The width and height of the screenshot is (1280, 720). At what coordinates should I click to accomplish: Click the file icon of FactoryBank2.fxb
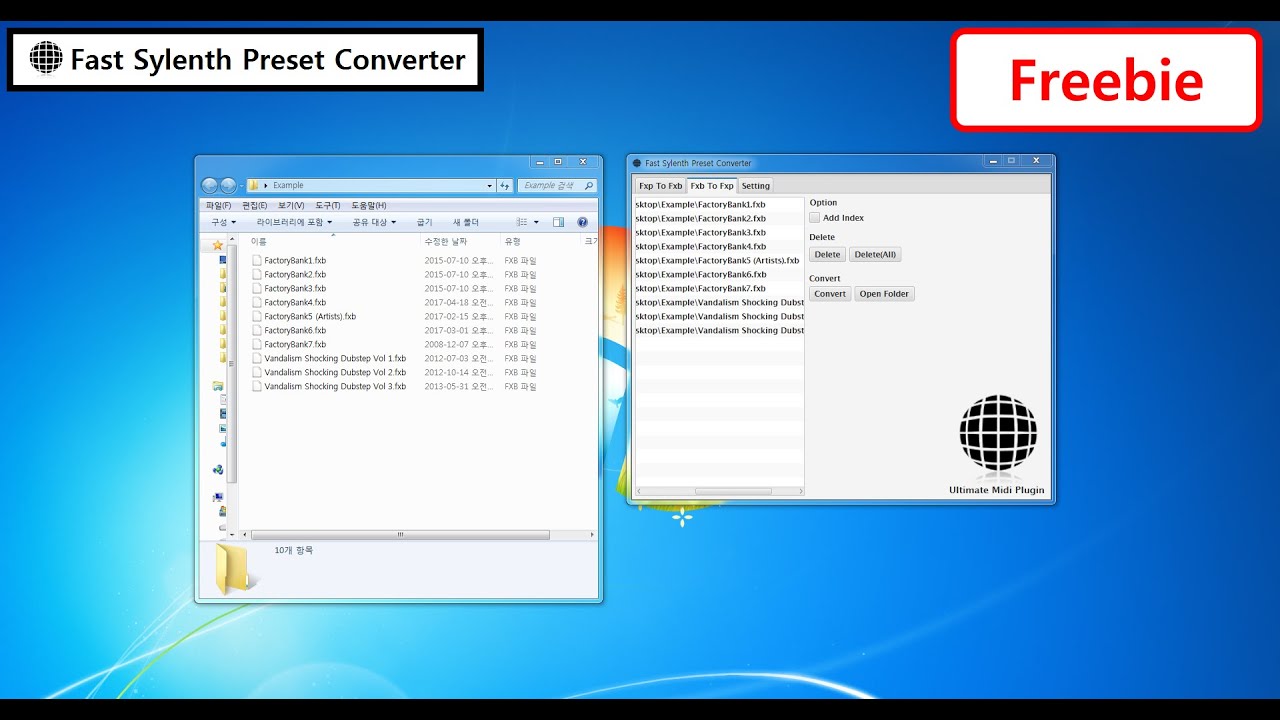click(257, 274)
